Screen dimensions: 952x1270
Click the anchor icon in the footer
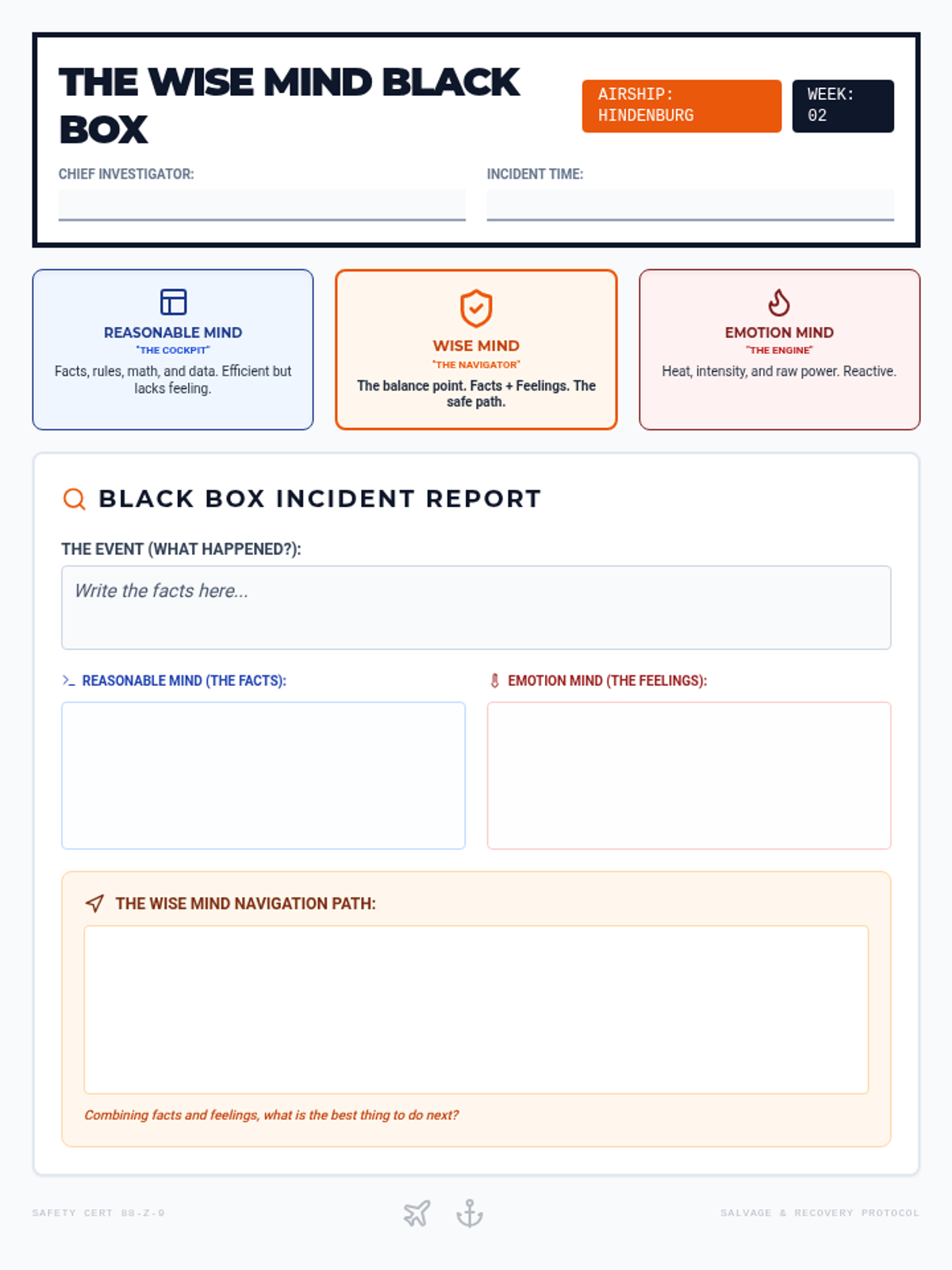470,1213
